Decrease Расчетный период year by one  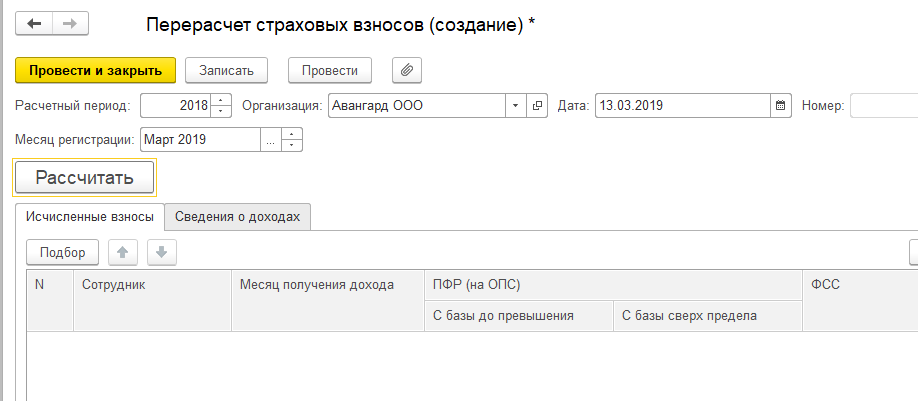click(x=222, y=110)
